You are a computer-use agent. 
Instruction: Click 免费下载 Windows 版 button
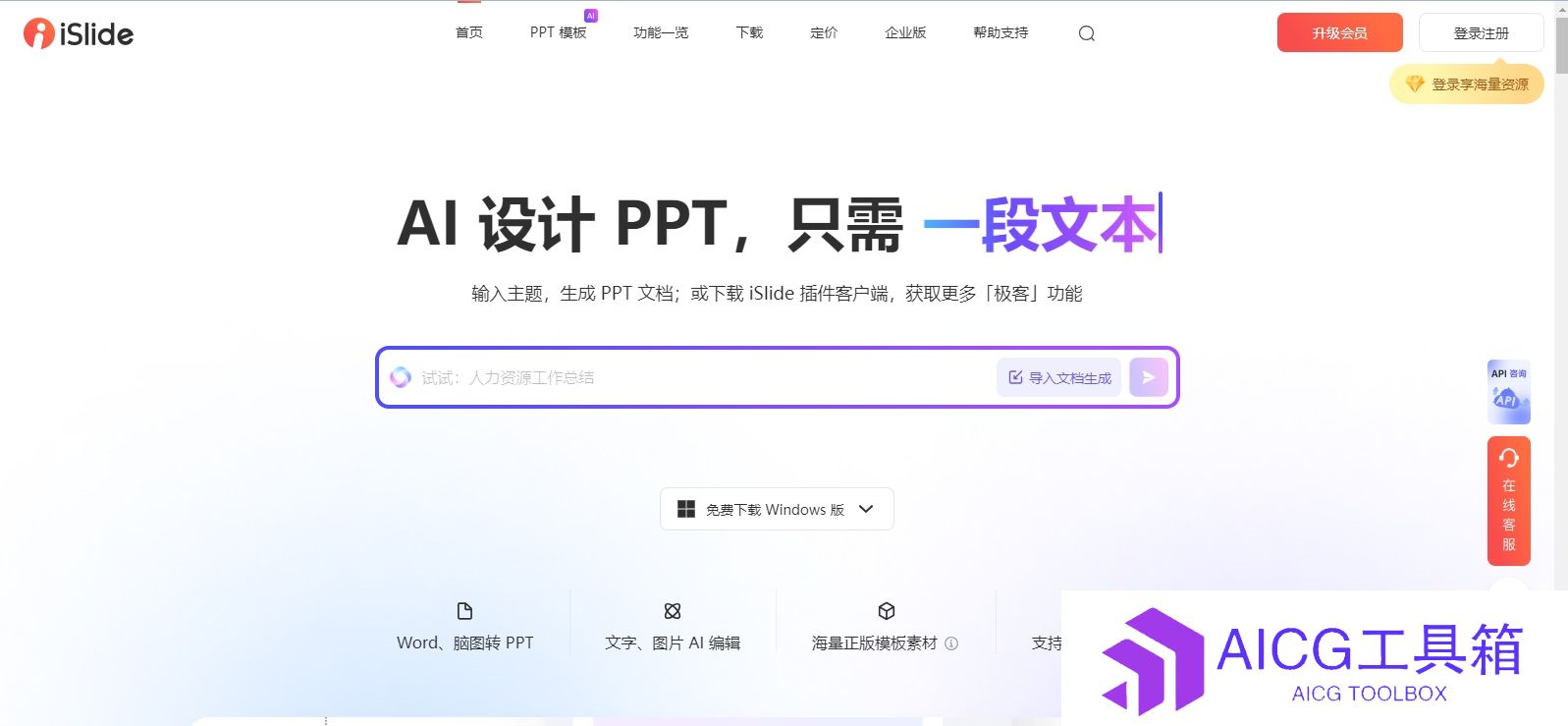pos(777,509)
